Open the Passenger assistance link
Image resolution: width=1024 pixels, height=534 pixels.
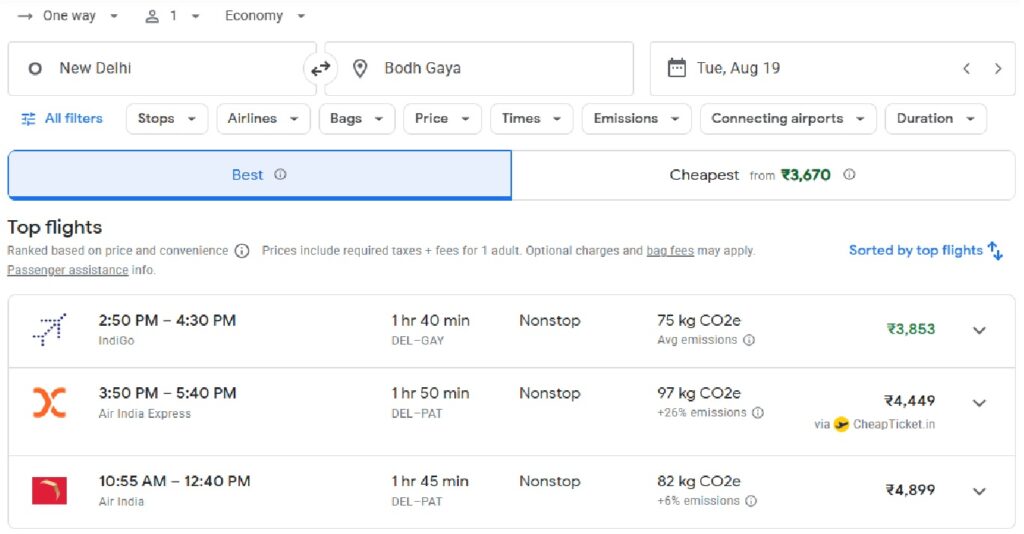(x=68, y=270)
